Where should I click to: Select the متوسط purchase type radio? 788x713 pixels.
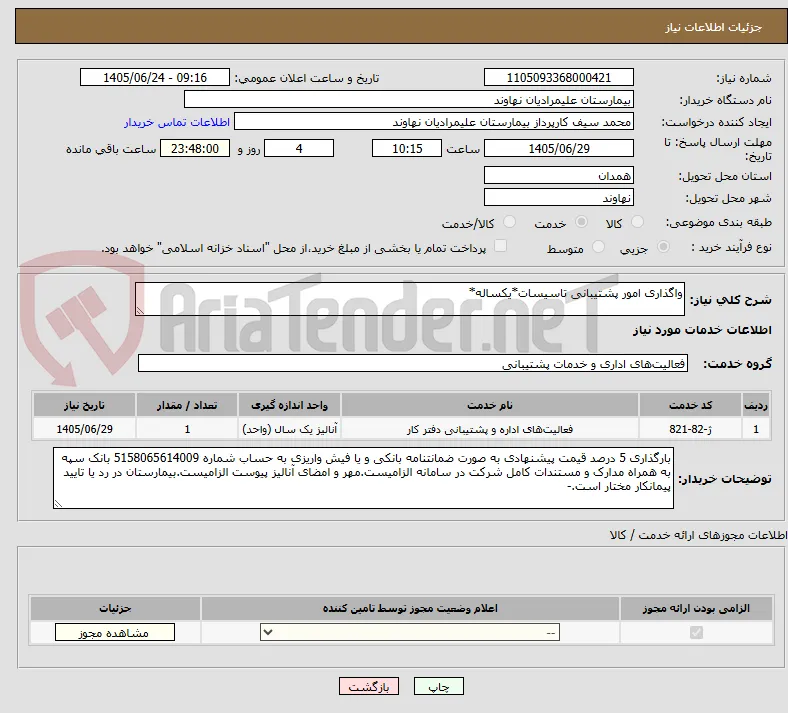(598, 246)
